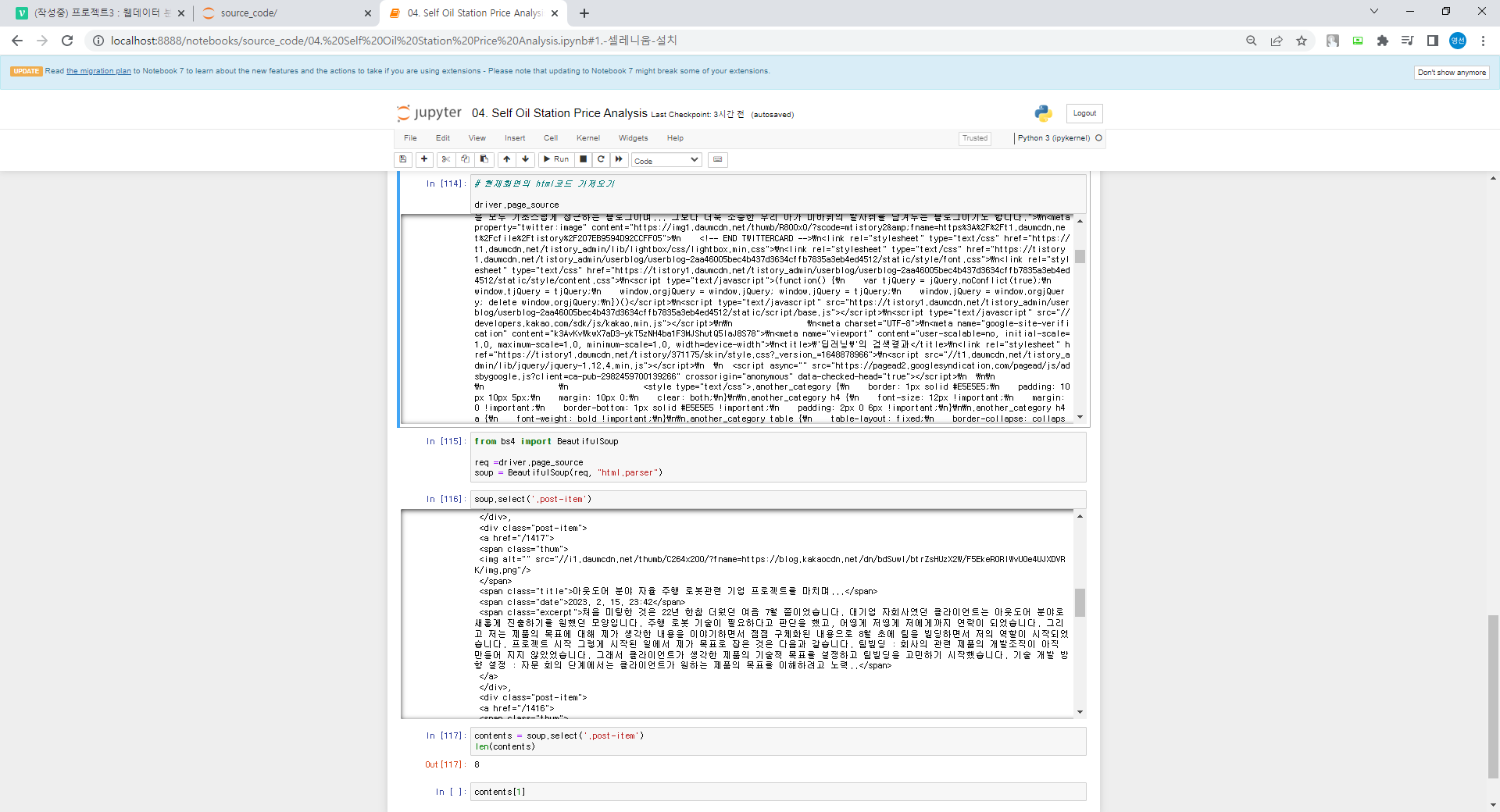Restart the kernel icon
Image resolution: width=1500 pixels, height=812 pixels.
(x=602, y=159)
